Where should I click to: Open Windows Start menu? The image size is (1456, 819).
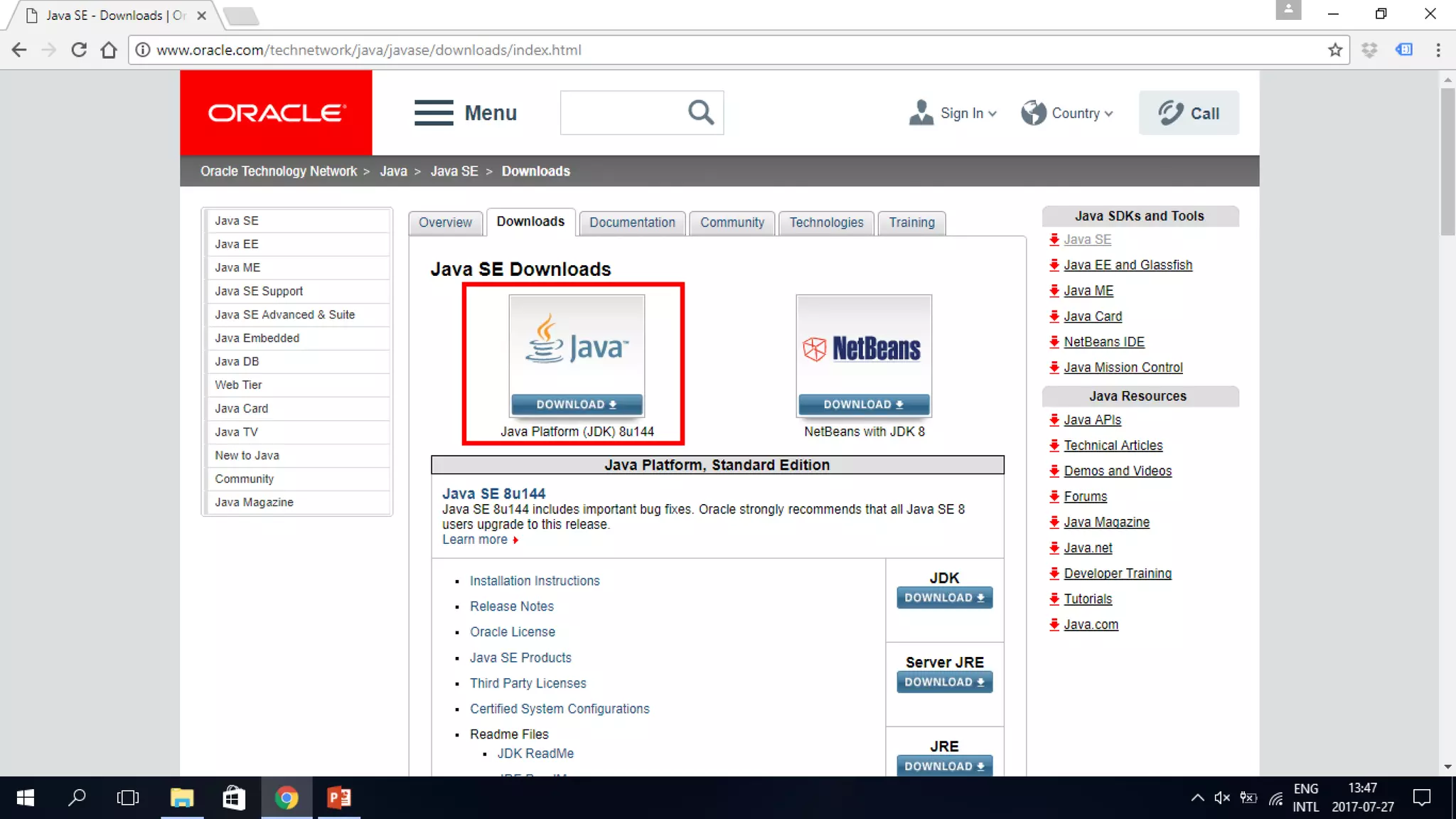tap(25, 798)
